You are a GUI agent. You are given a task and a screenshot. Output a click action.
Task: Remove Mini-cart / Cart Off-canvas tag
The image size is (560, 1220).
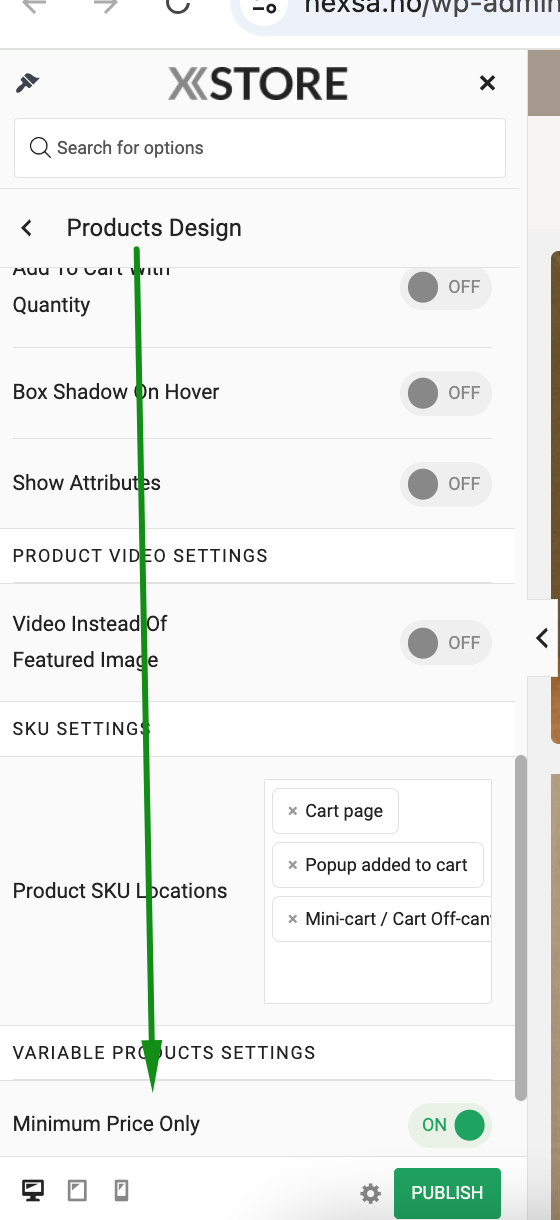click(x=292, y=919)
